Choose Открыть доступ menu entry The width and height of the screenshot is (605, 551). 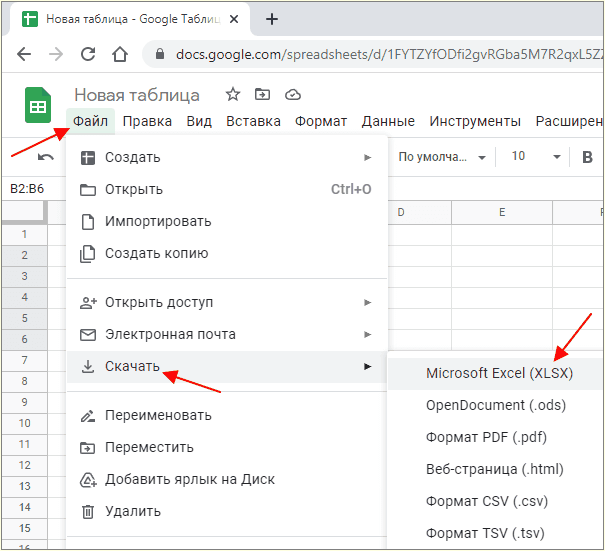[227, 303]
